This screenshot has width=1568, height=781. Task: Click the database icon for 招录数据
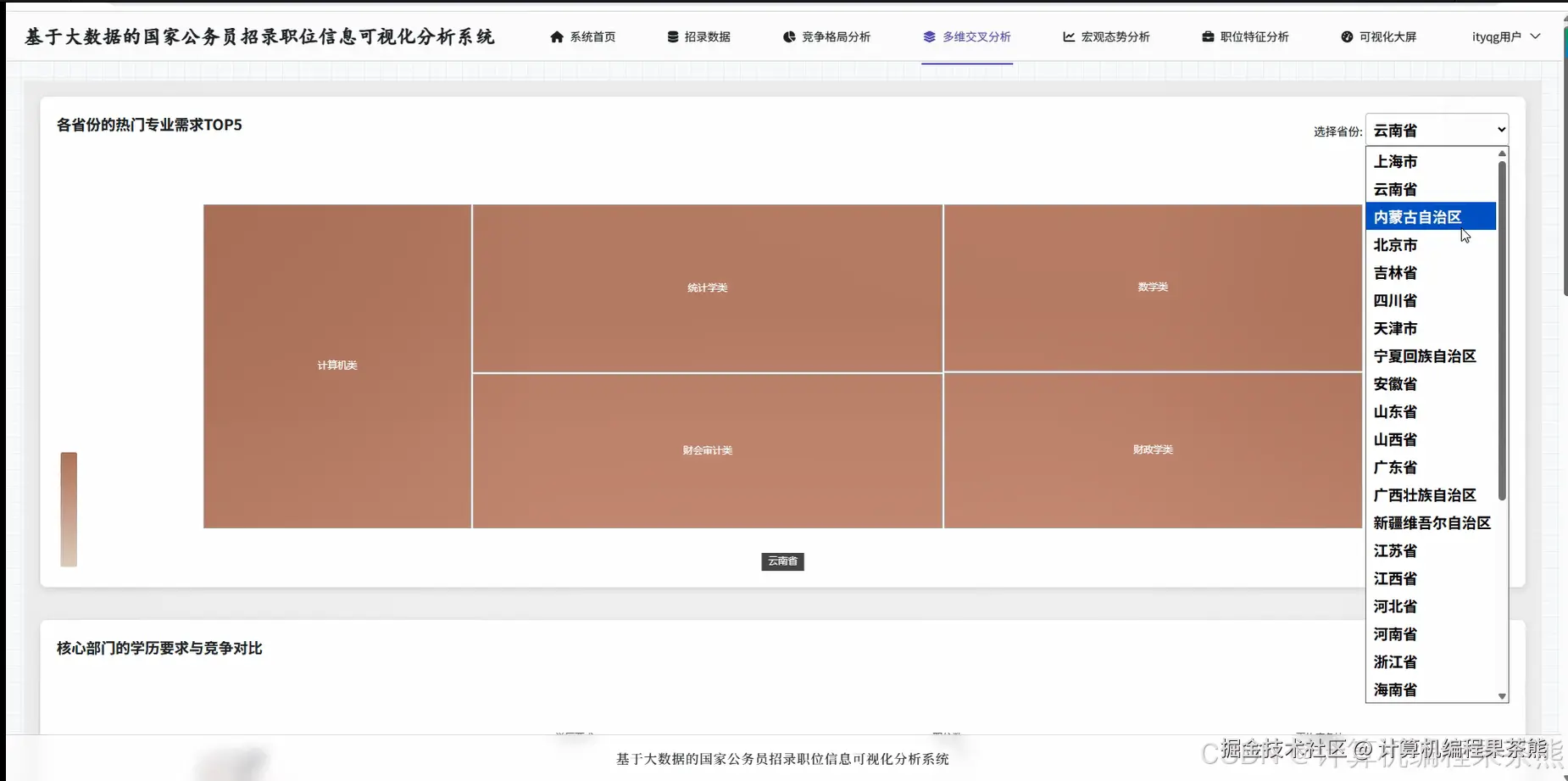(671, 36)
